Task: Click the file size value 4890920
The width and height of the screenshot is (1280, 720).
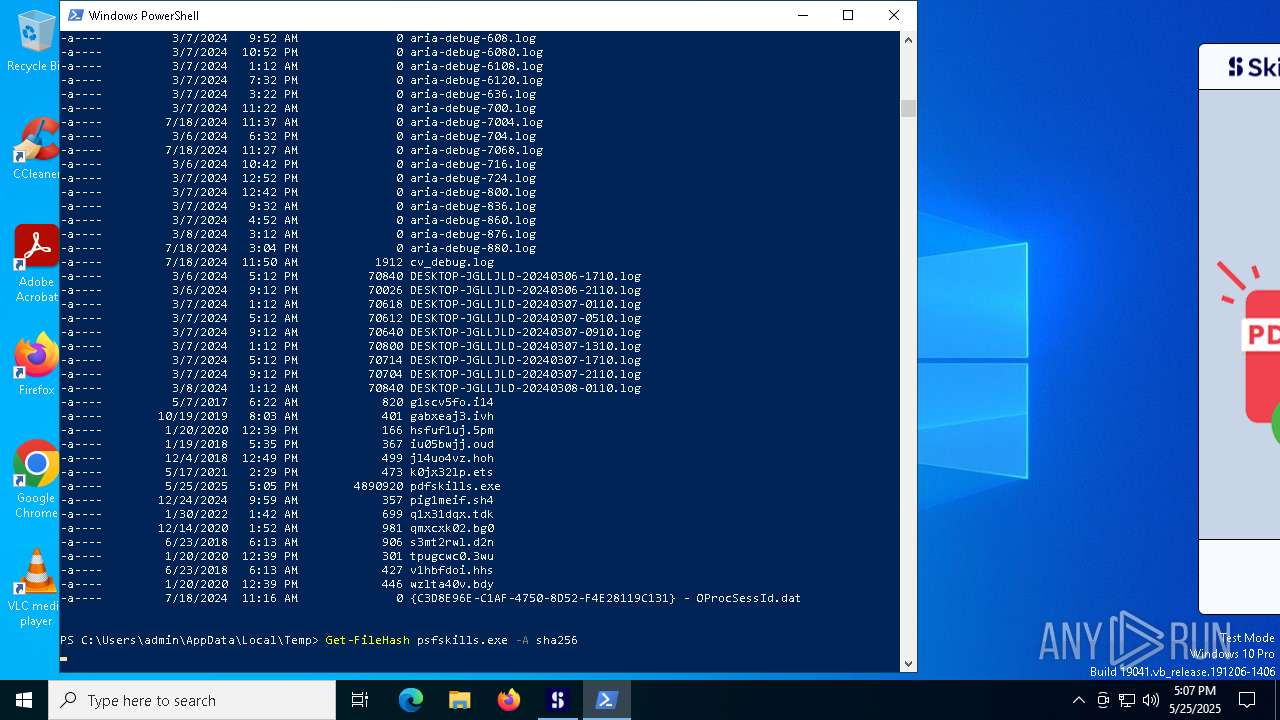Action: pyautogui.click(x=378, y=486)
